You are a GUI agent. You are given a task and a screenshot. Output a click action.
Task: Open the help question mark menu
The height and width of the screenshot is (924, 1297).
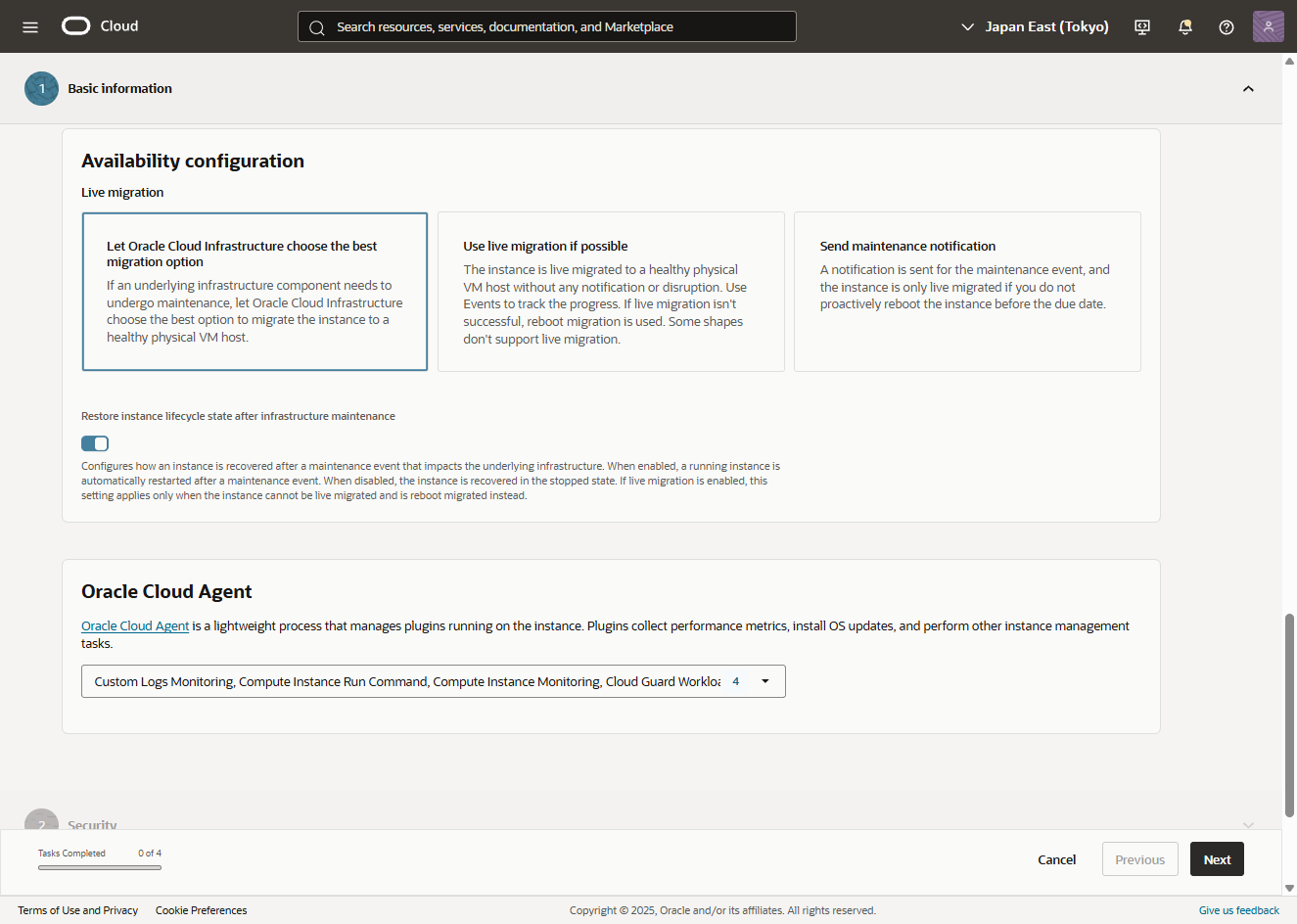[x=1226, y=26]
